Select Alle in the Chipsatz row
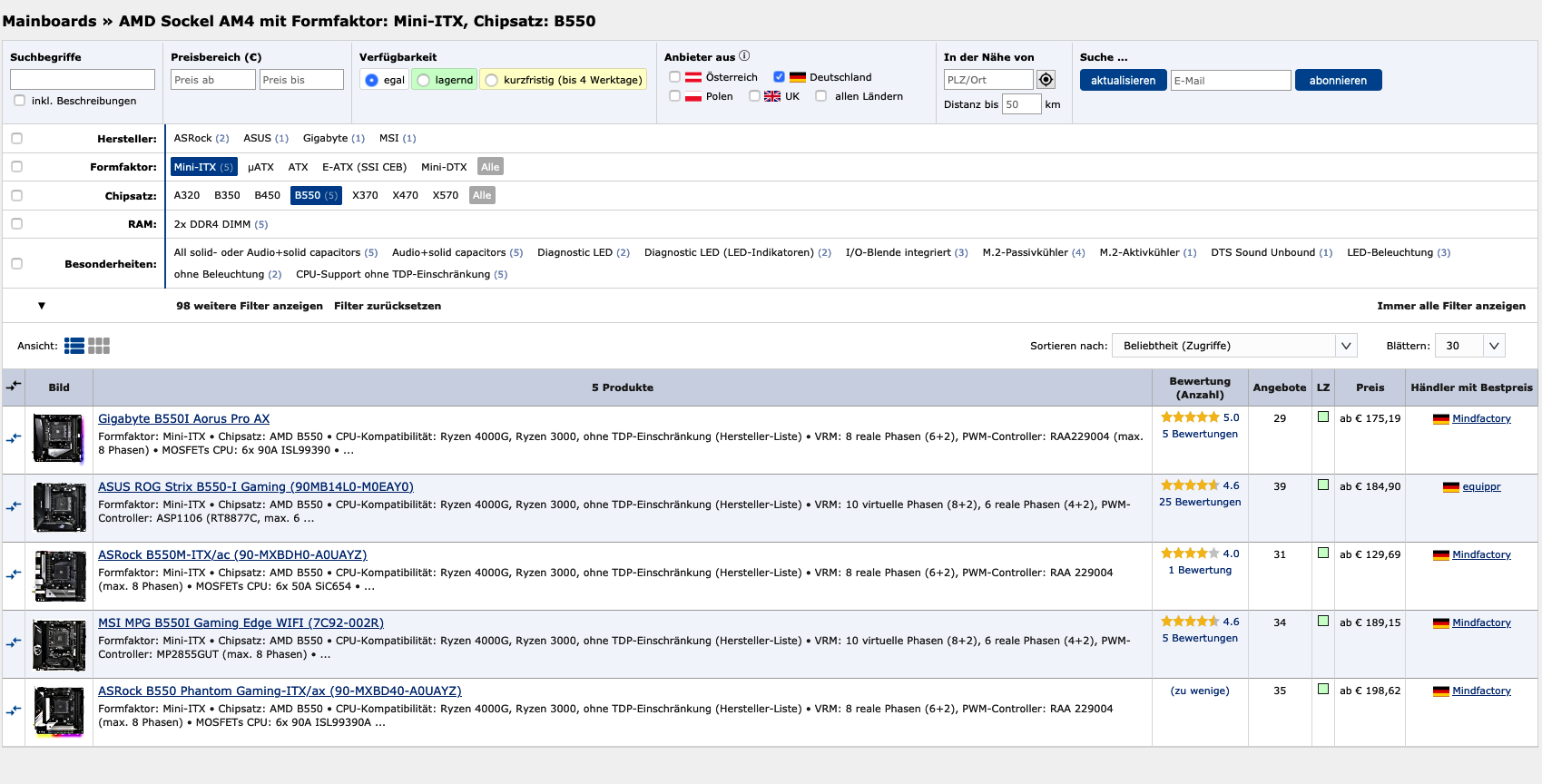 [482, 195]
